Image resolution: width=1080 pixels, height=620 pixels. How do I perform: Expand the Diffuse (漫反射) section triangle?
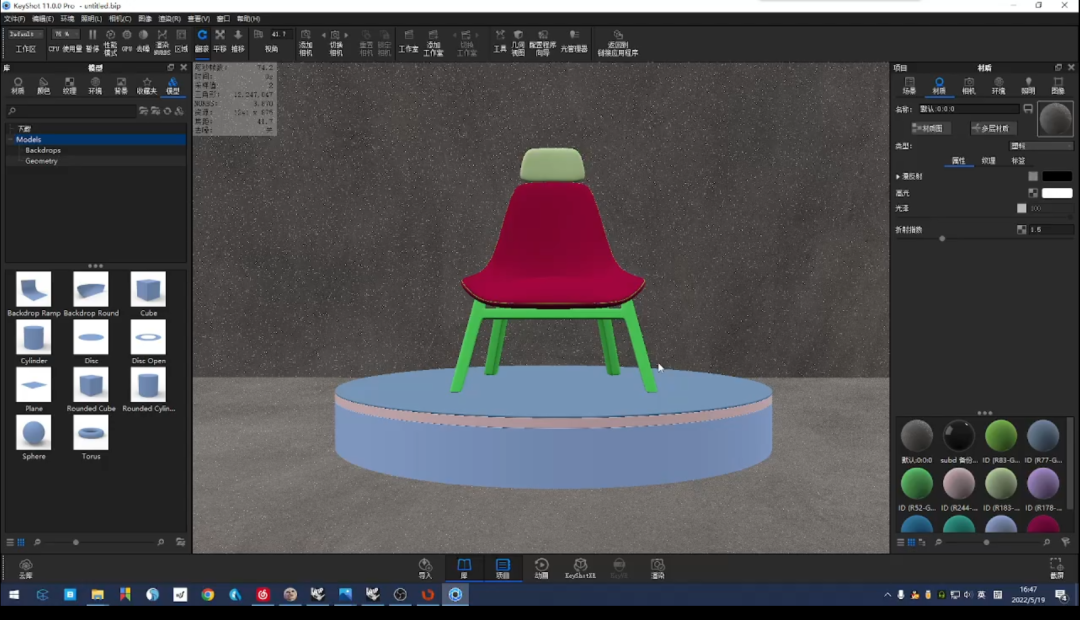[x=897, y=176]
